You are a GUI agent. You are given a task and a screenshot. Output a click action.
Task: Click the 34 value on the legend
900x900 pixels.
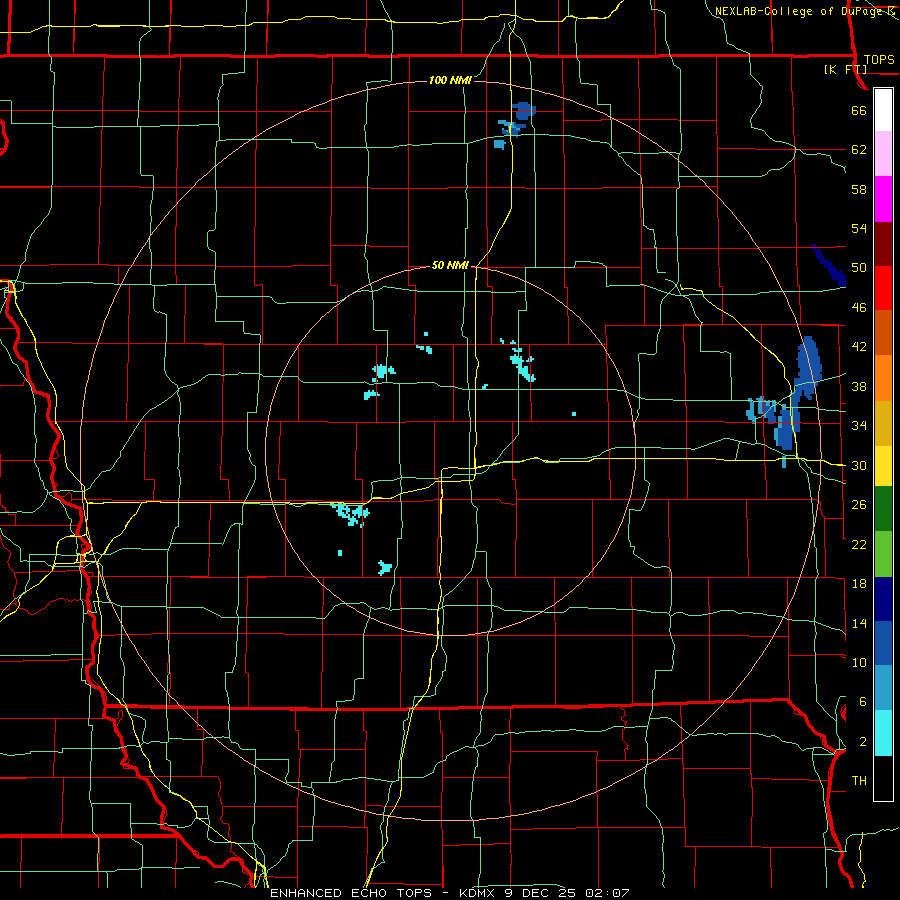pyautogui.click(x=859, y=426)
